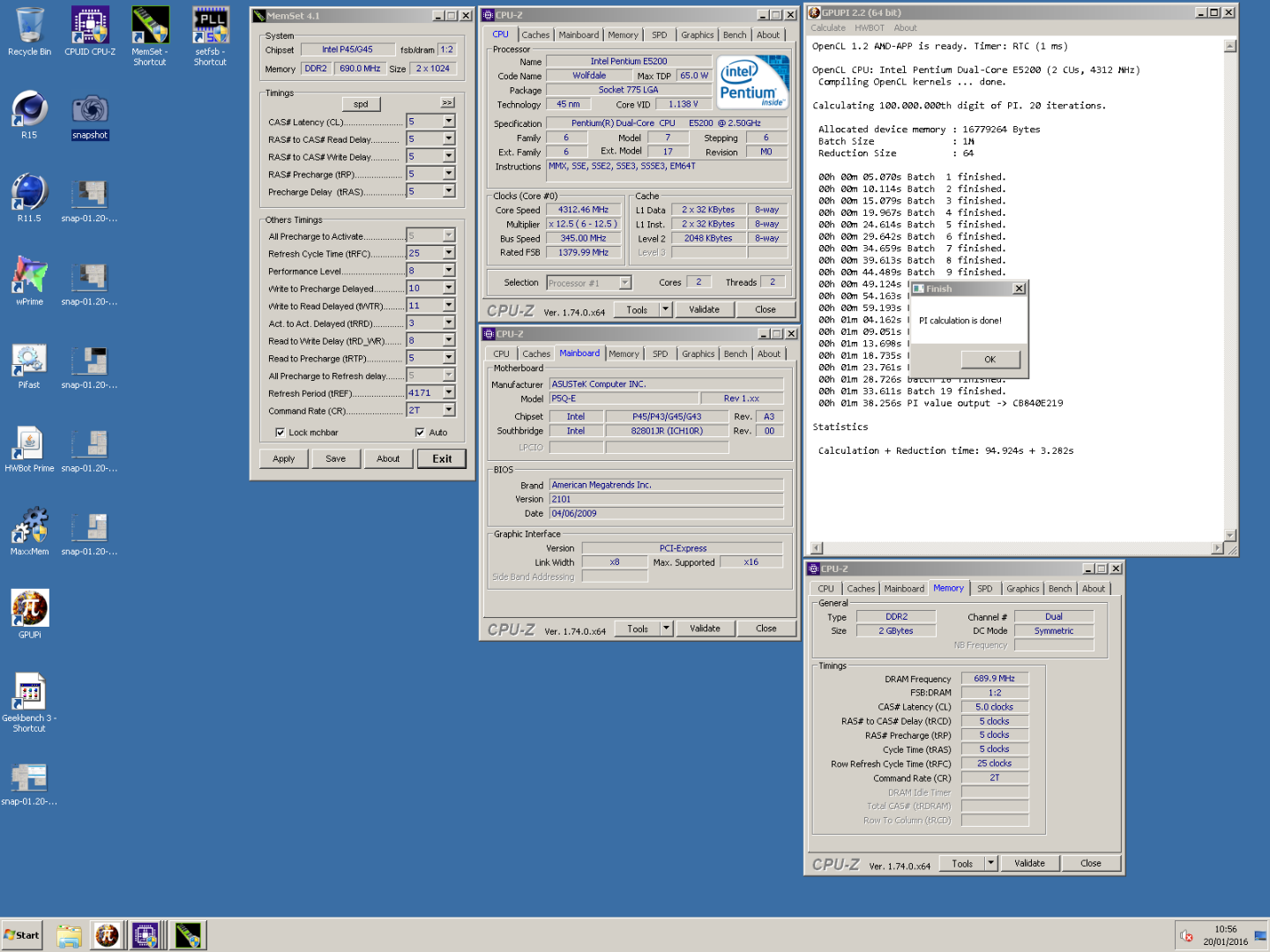
Task: Launch the R15 Cinebench icon
Action: point(29,115)
